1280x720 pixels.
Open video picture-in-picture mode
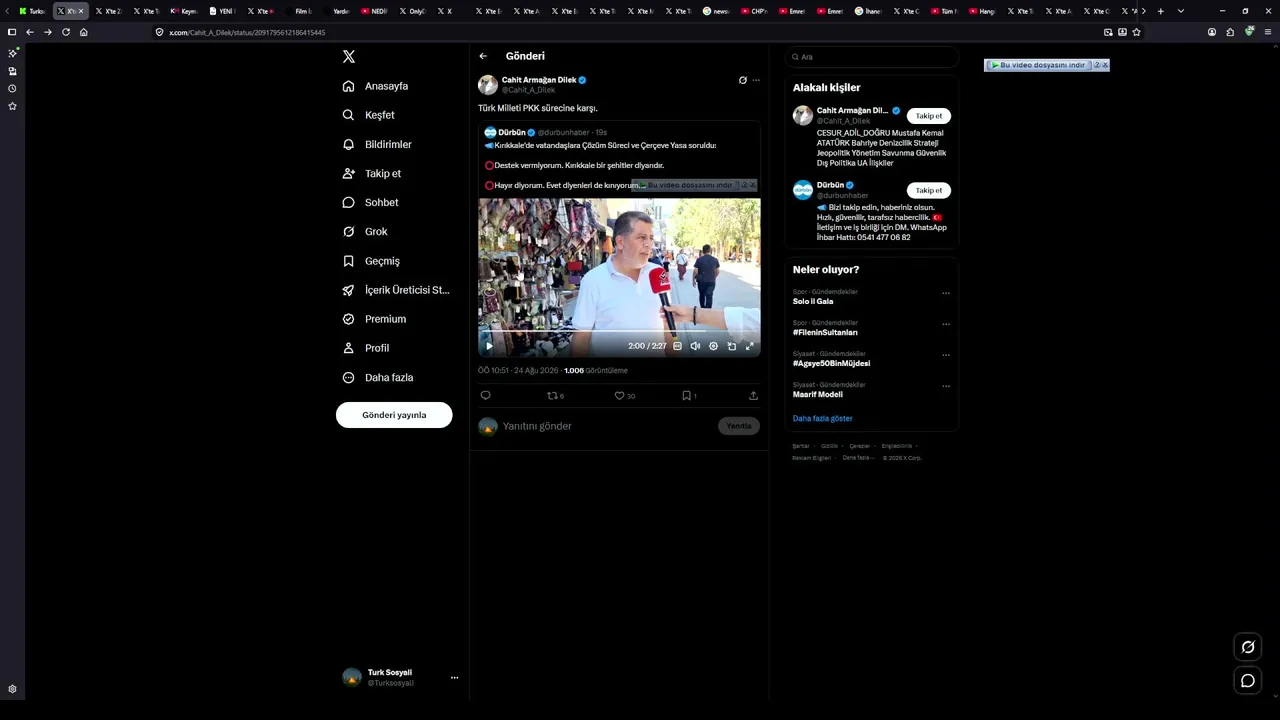click(731, 346)
